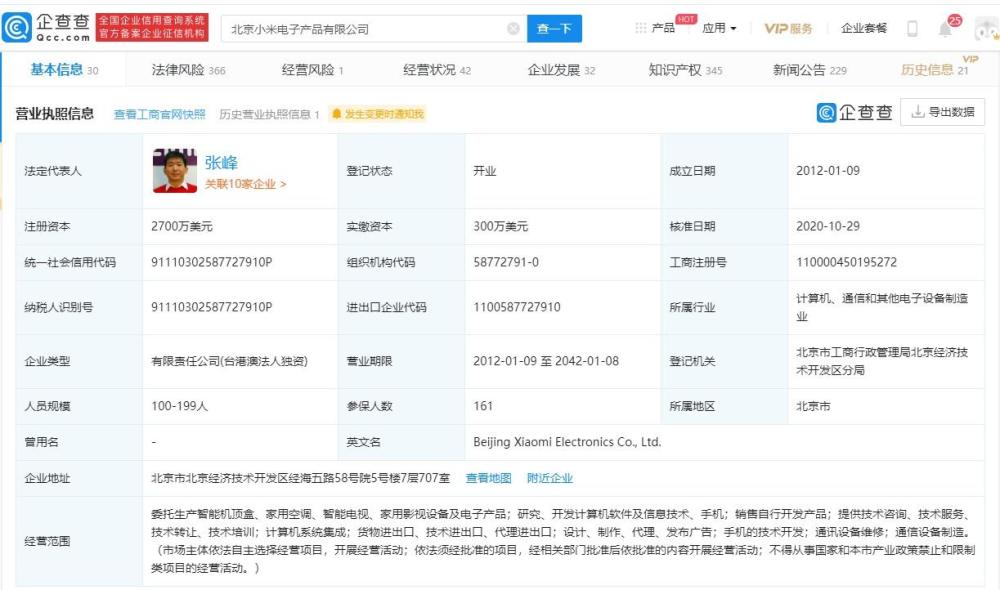Screen dimensions: 1000x590
Task: Click the legal representative photo thumbnail
Action: 175,170
